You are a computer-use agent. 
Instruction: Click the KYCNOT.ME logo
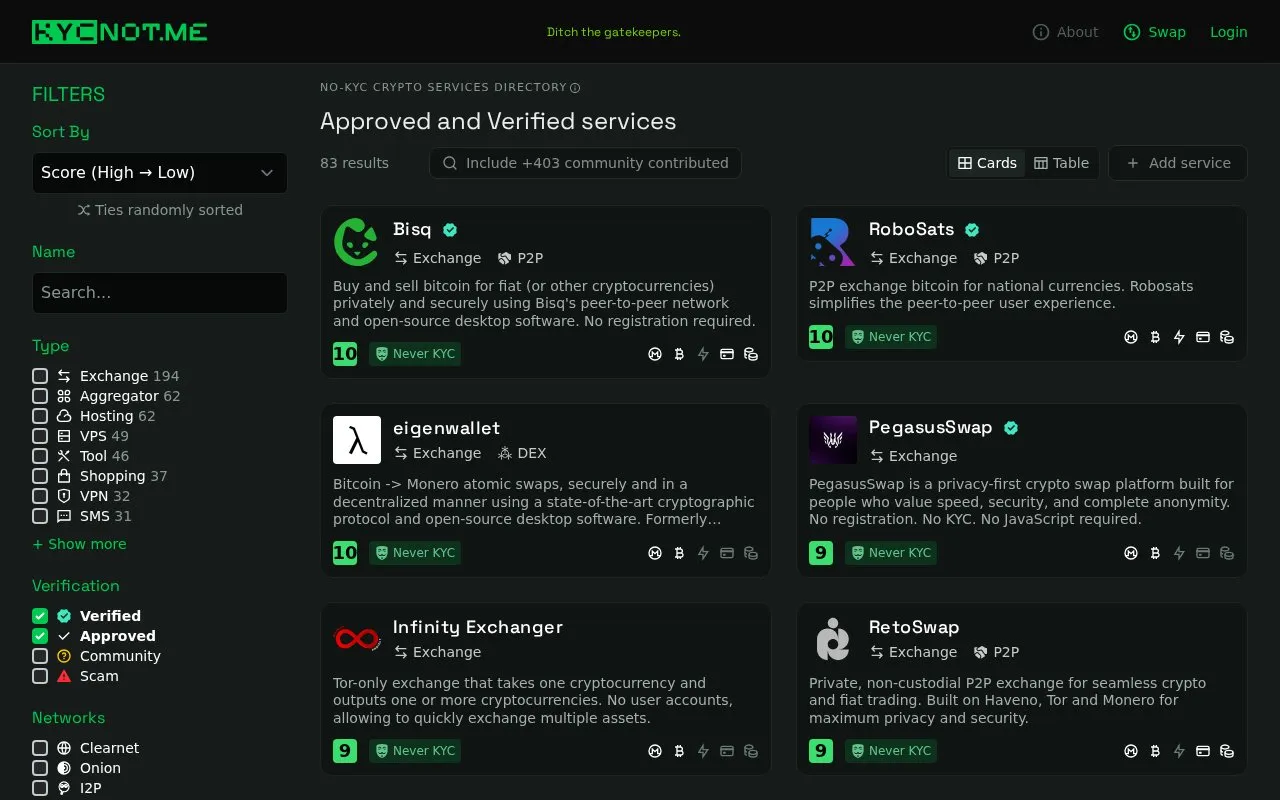(x=120, y=32)
